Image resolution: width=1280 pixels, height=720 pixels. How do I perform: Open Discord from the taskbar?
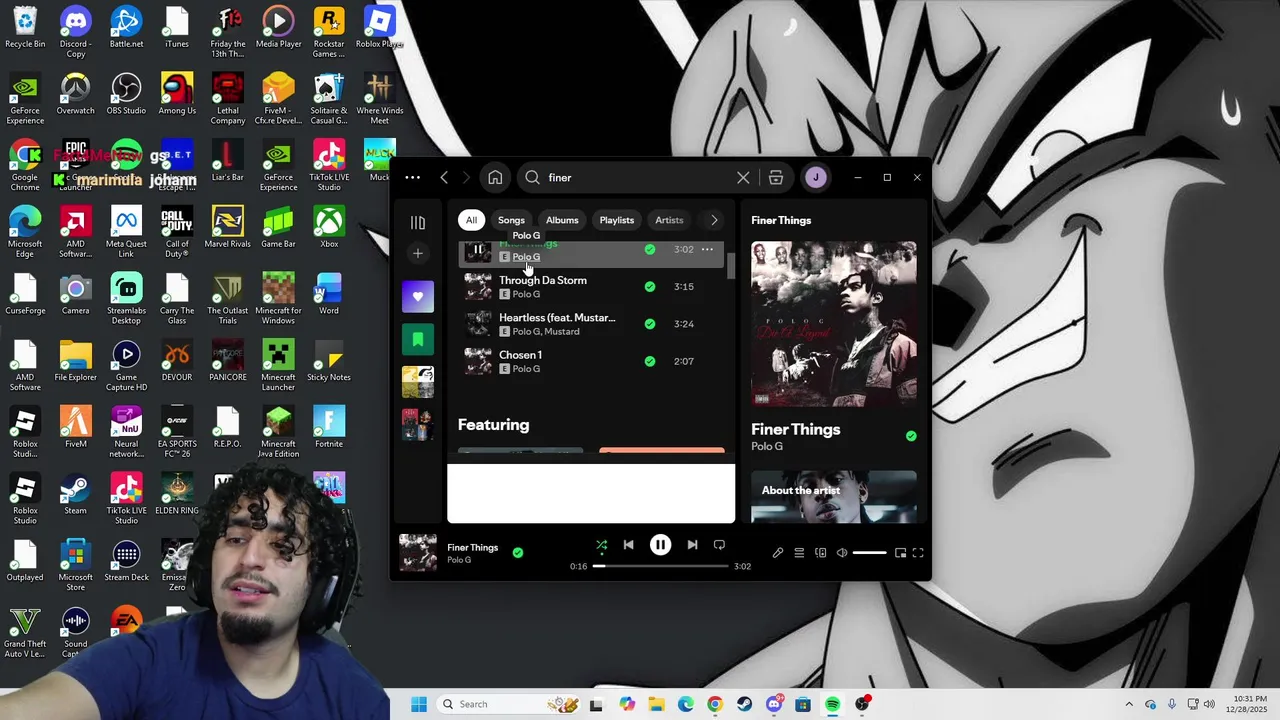[774, 704]
